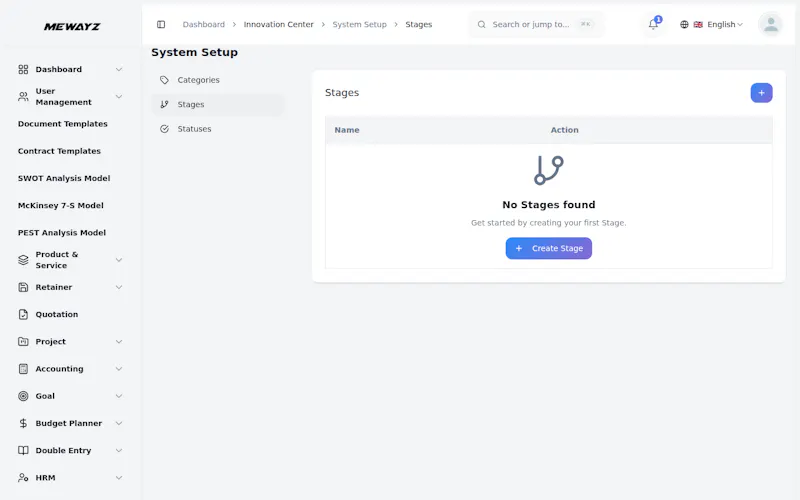Click the Budget Planner dollar icon
This screenshot has height=500, width=800.
point(23,423)
